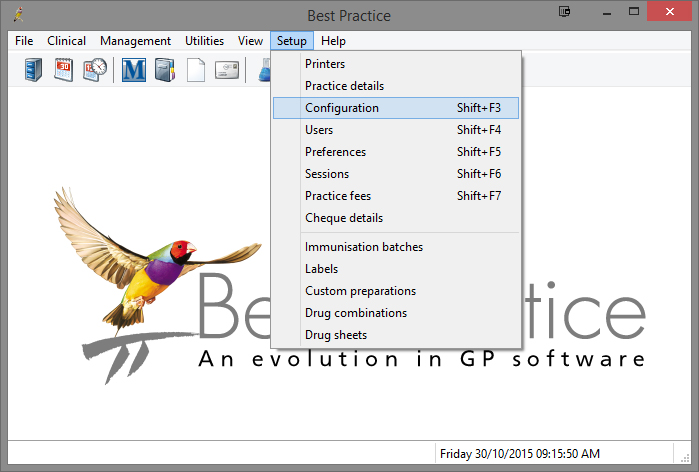This screenshot has height=472, width=699.
Task: Expand the Management menu
Action: click(x=135, y=41)
